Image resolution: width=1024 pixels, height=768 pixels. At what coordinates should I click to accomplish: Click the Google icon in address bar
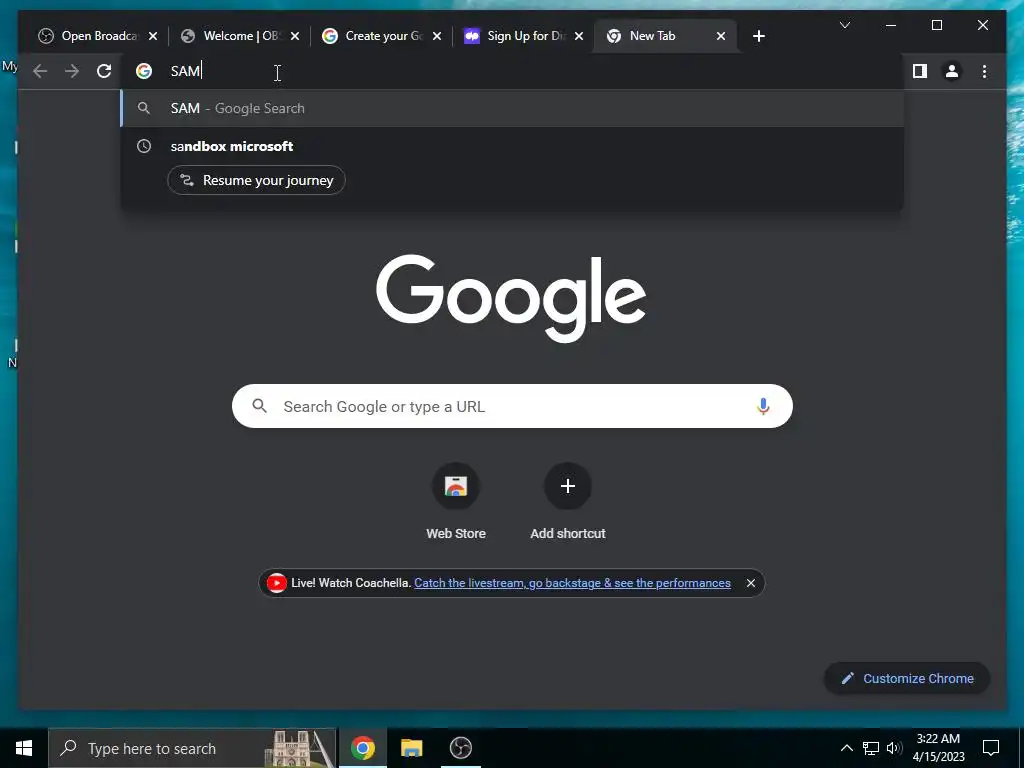[144, 71]
